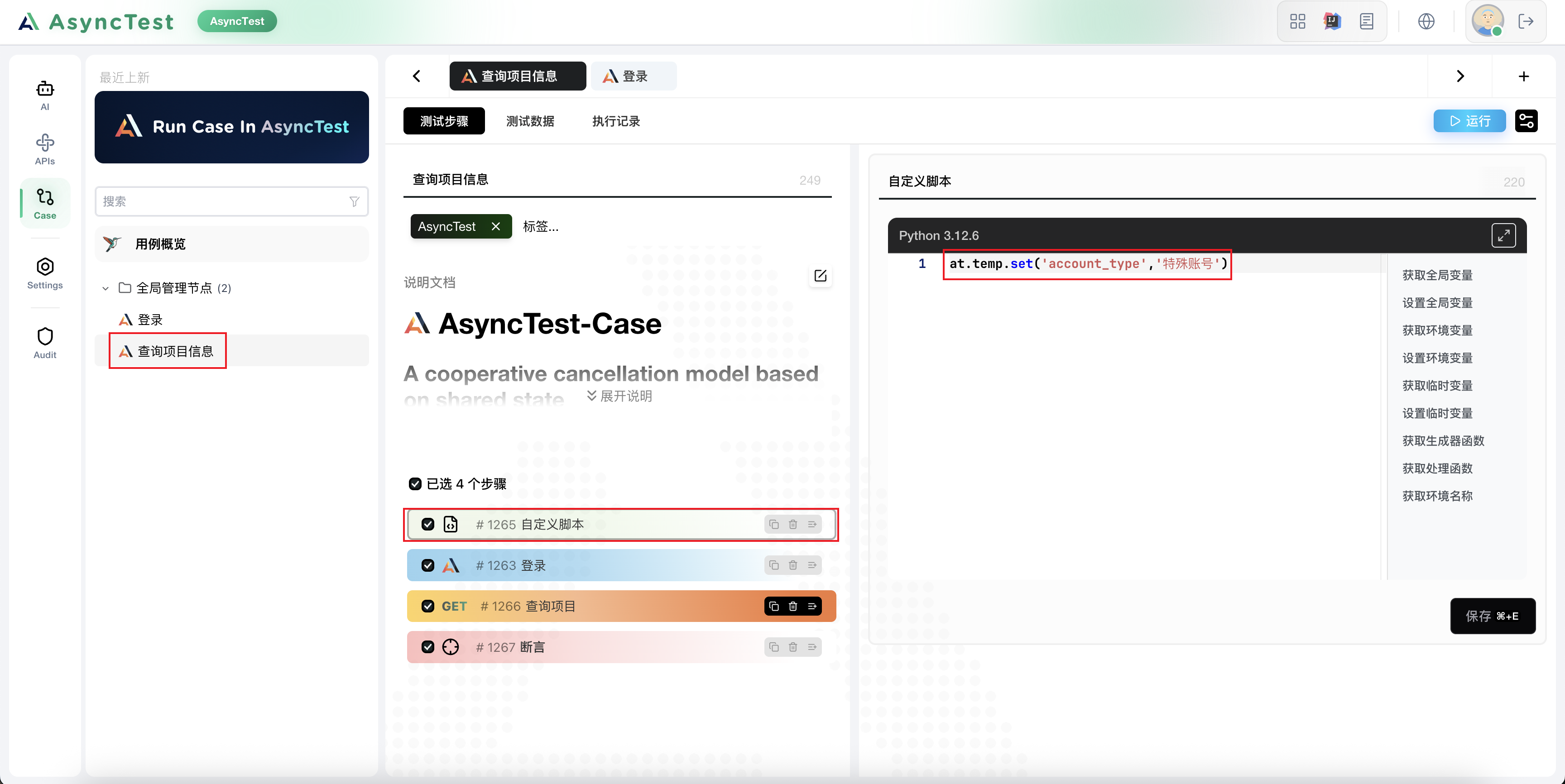Viewport: 1565px width, 784px height.
Task: Switch to the 执行记录 tab
Action: coord(615,121)
